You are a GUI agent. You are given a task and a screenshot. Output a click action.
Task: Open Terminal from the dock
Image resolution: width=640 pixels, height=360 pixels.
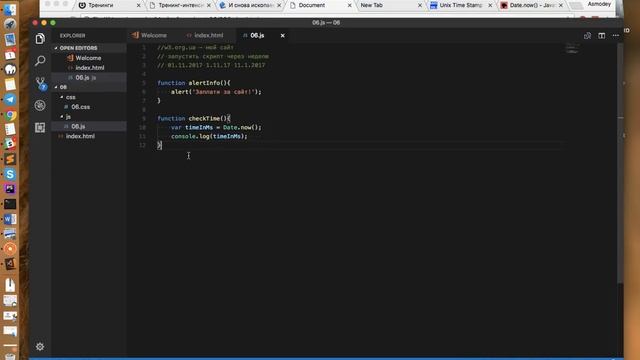tap(10, 204)
